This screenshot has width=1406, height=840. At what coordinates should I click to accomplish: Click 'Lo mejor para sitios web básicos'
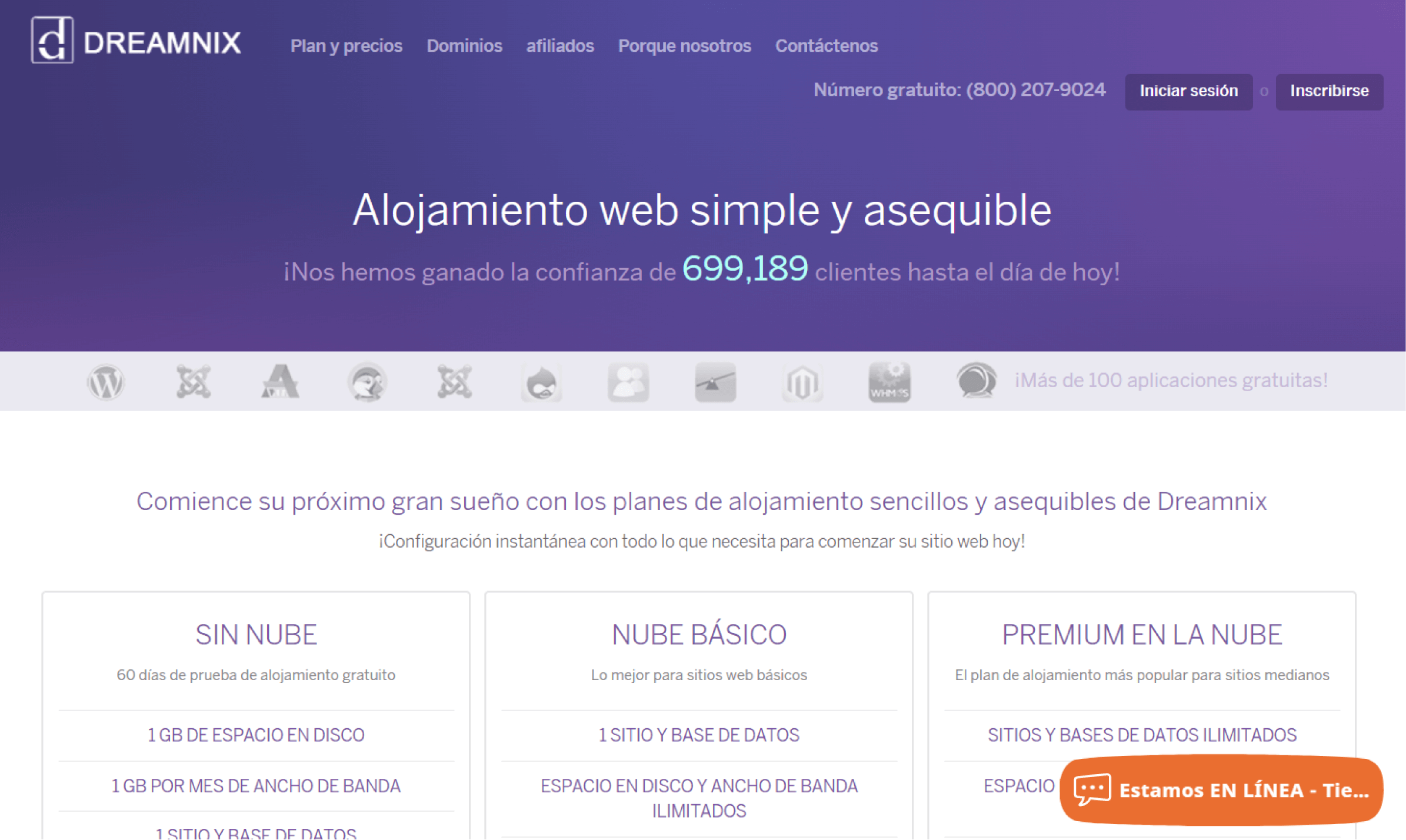(699, 675)
